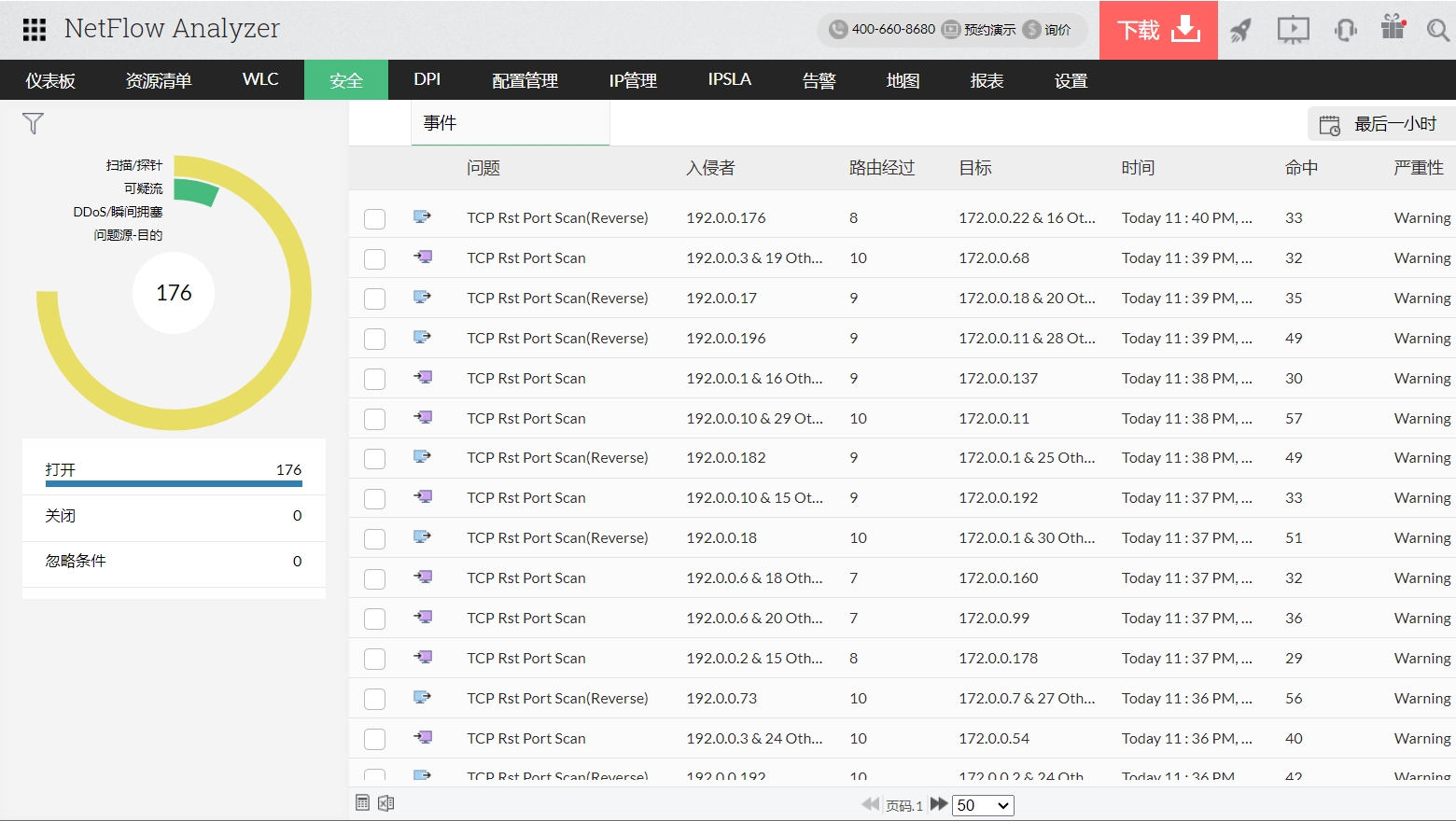1456x821 pixels.
Task: Select the green 可疑流 donut segment
Action: [197, 191]
